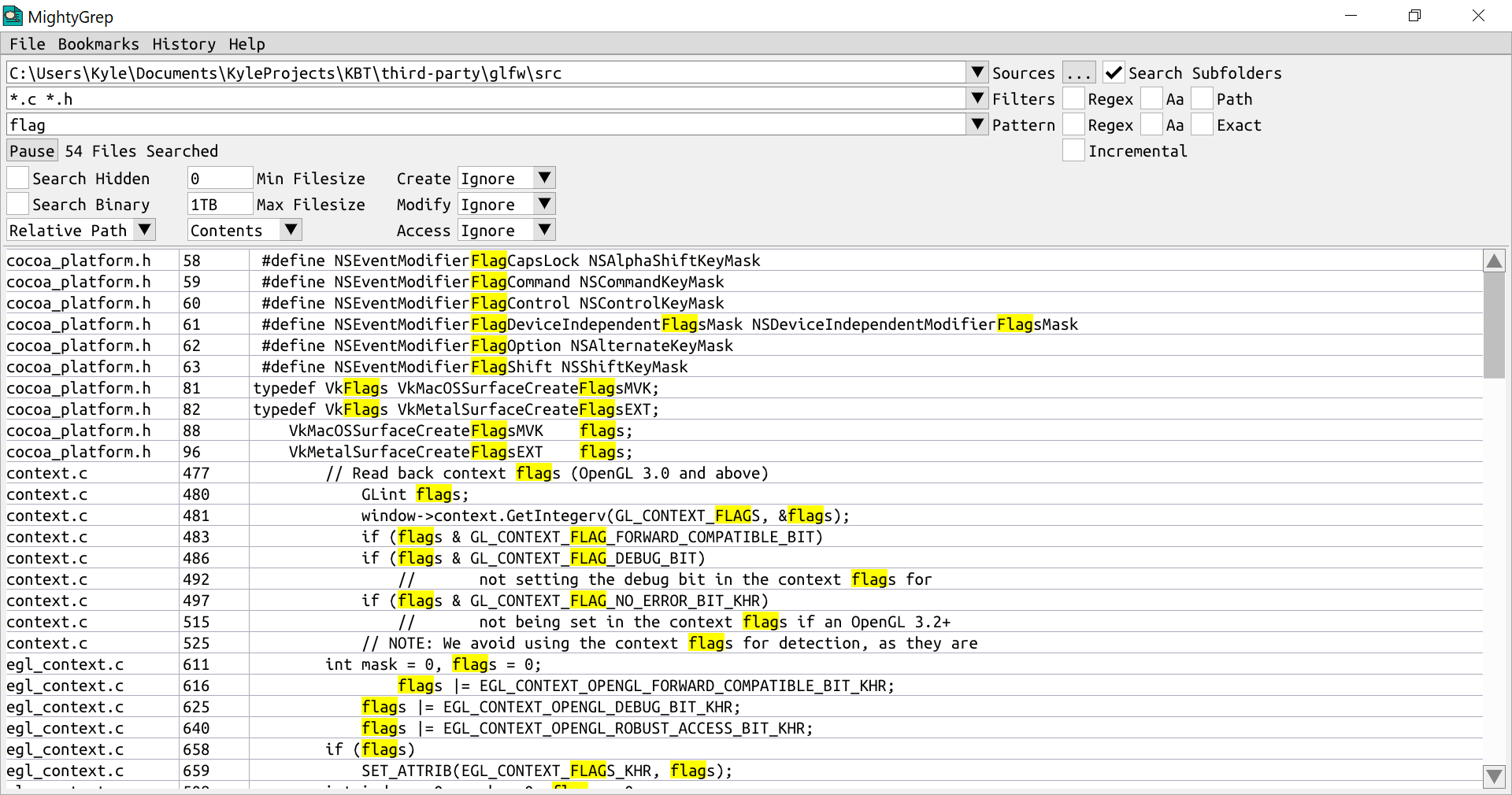The image size is (1512, 795).
Task: Enable the Path filter checkbox
Action: click(x=1202, y=98)
